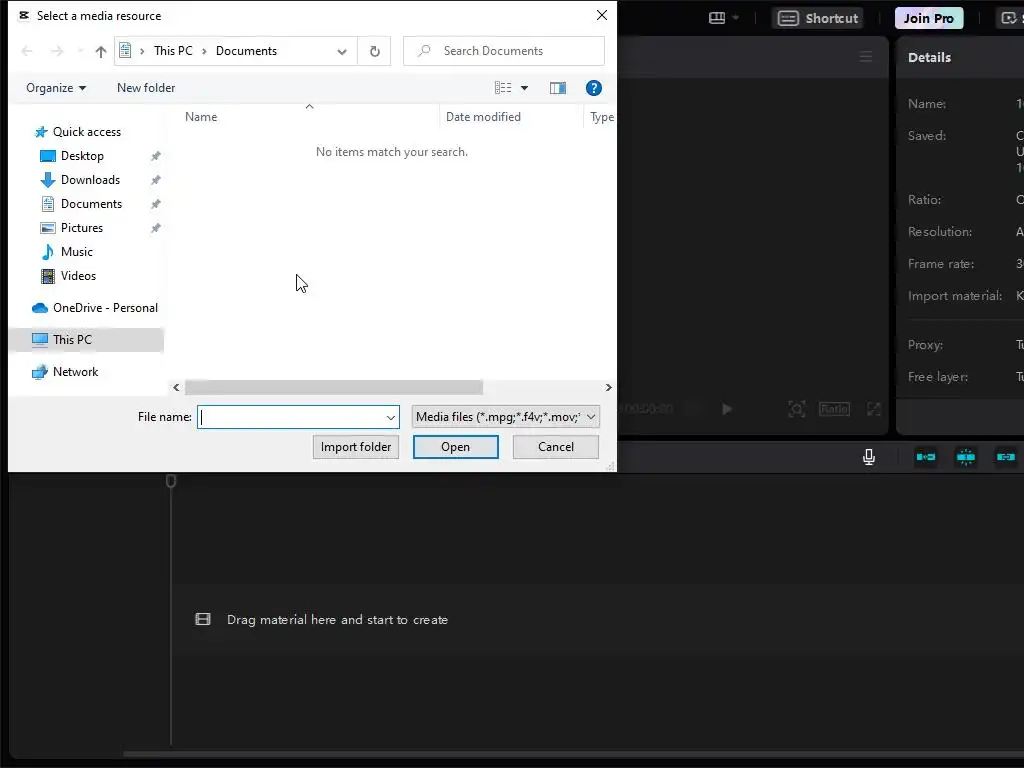Screen dimensions: 1024x768
Task: Click timeline playhead marker
Action: pos(171,481)
